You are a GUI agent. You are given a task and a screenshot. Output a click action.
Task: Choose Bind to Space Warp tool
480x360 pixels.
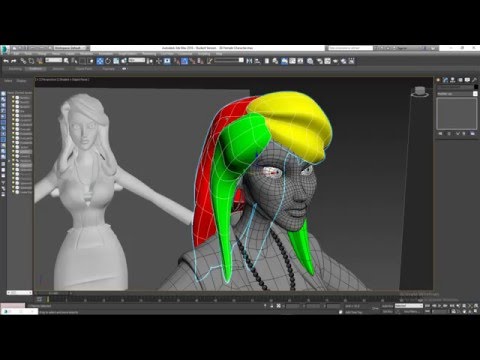40,61
